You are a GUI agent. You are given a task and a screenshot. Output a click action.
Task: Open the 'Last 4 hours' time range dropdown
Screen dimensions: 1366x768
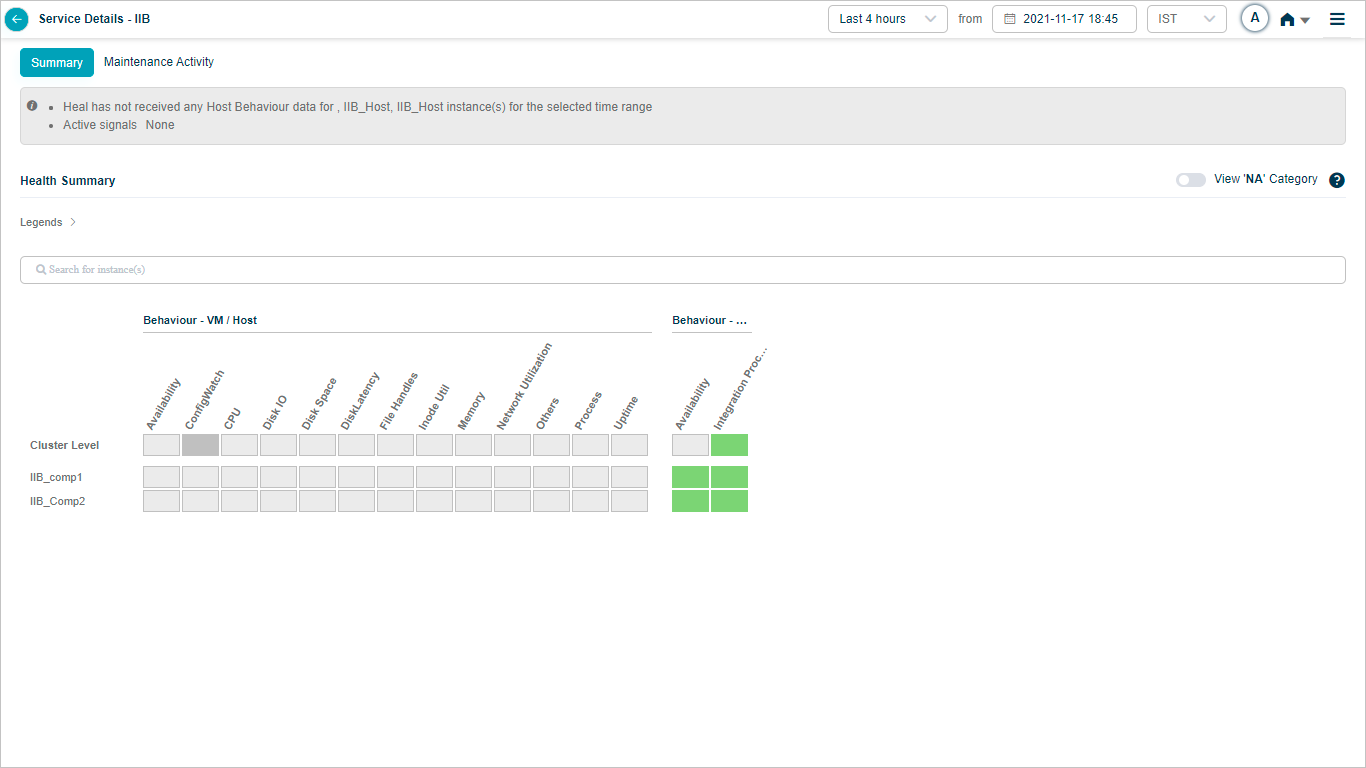click(887, 19)
